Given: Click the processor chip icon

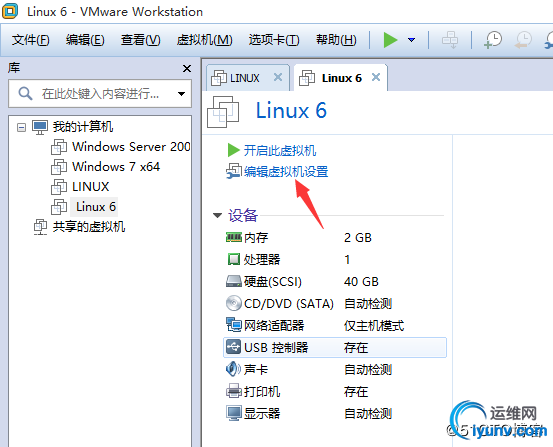Looking at the screenshot, I should tap(233, 259).
